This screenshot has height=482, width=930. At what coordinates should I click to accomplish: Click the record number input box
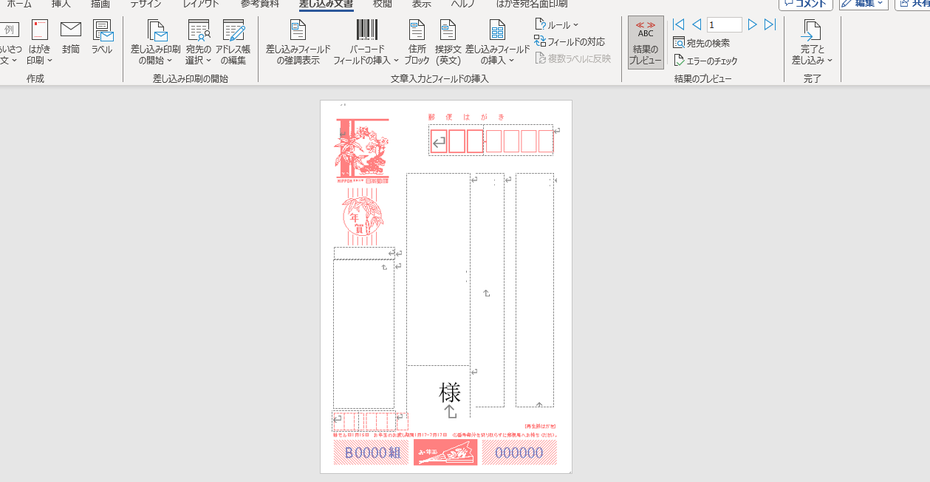[724, 25]
